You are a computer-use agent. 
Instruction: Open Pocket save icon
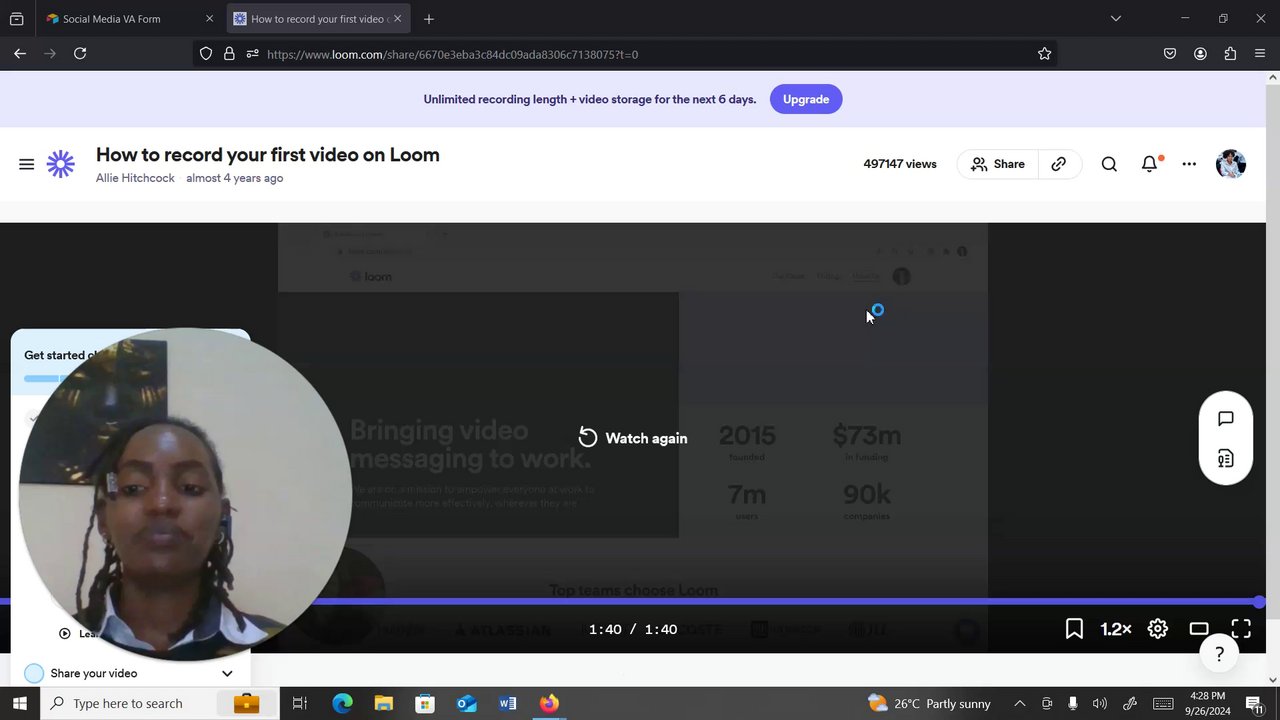(1170, 54)
